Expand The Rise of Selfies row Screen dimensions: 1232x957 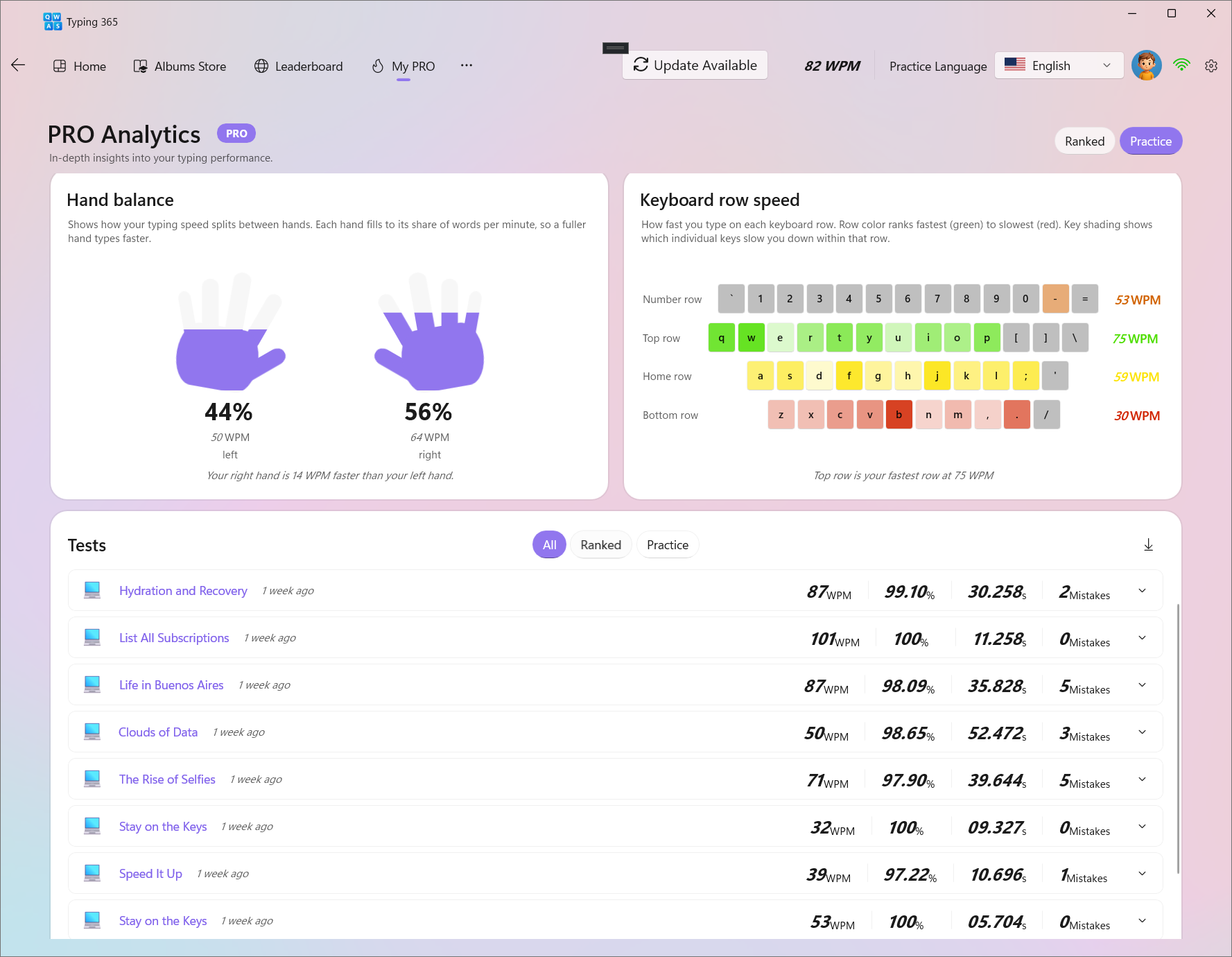coord(1142,779)
